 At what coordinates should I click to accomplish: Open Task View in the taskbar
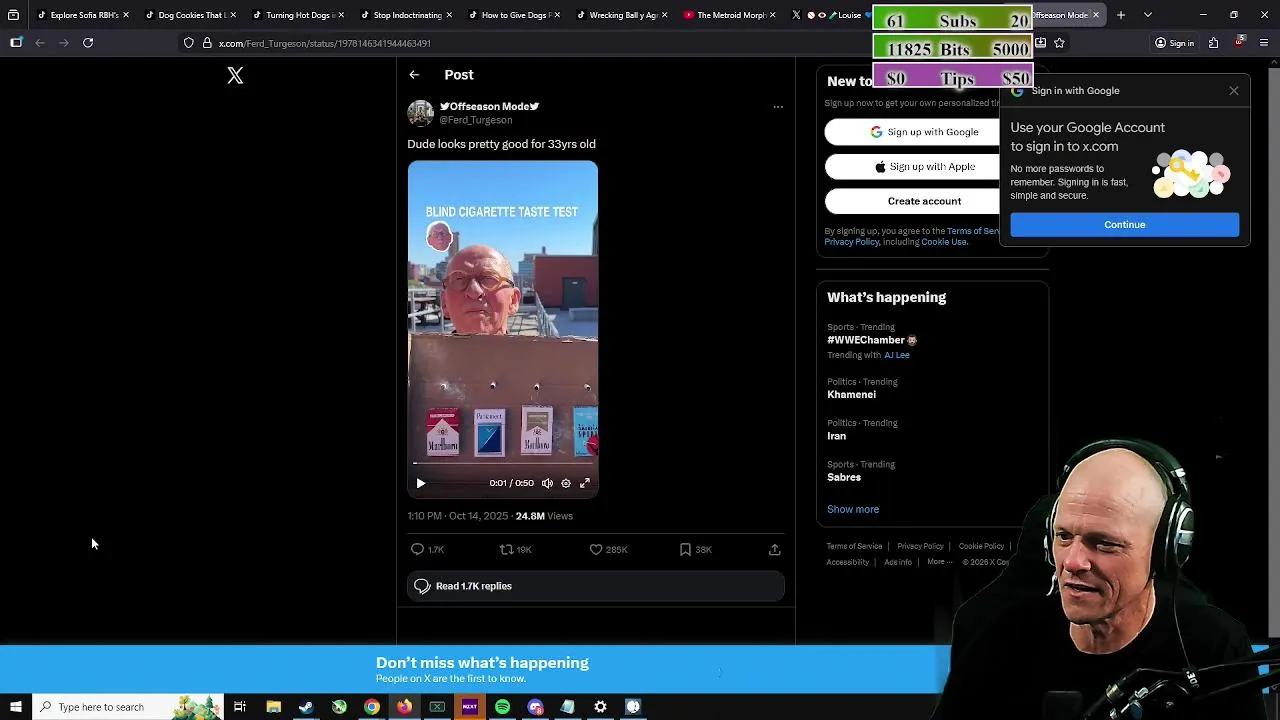coord(240,707)
